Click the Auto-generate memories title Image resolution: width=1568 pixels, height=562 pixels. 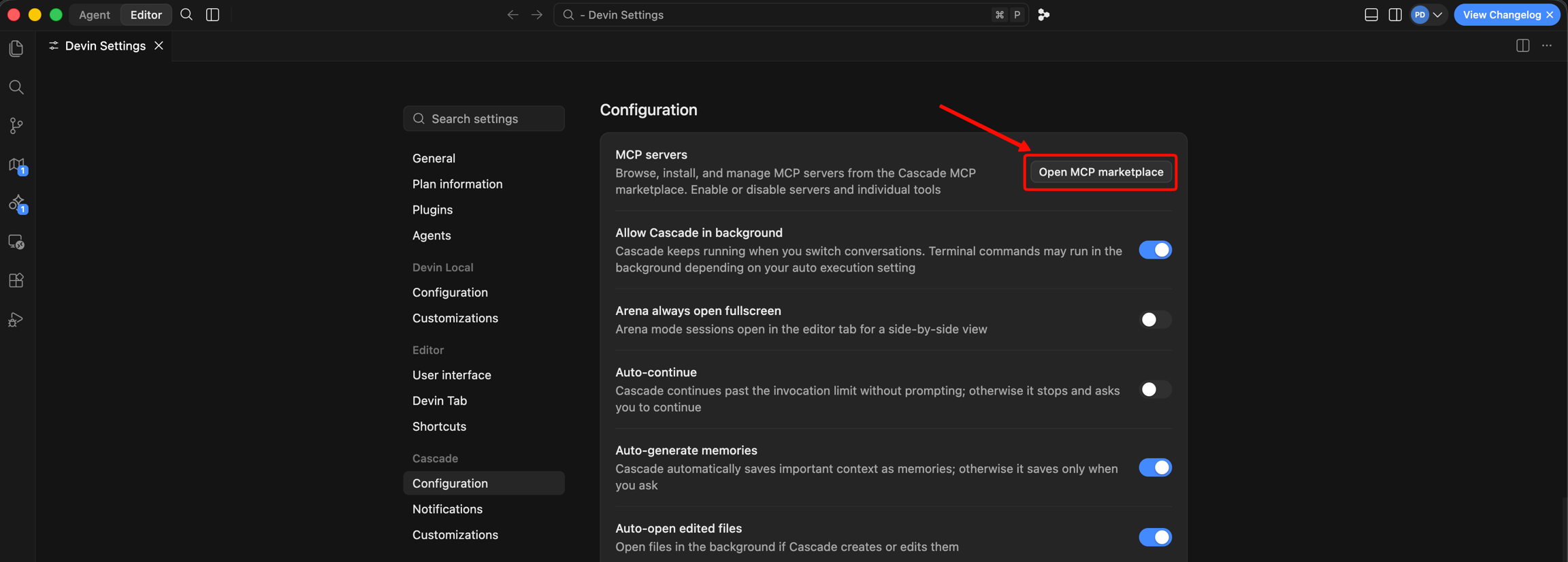point(687,450)
